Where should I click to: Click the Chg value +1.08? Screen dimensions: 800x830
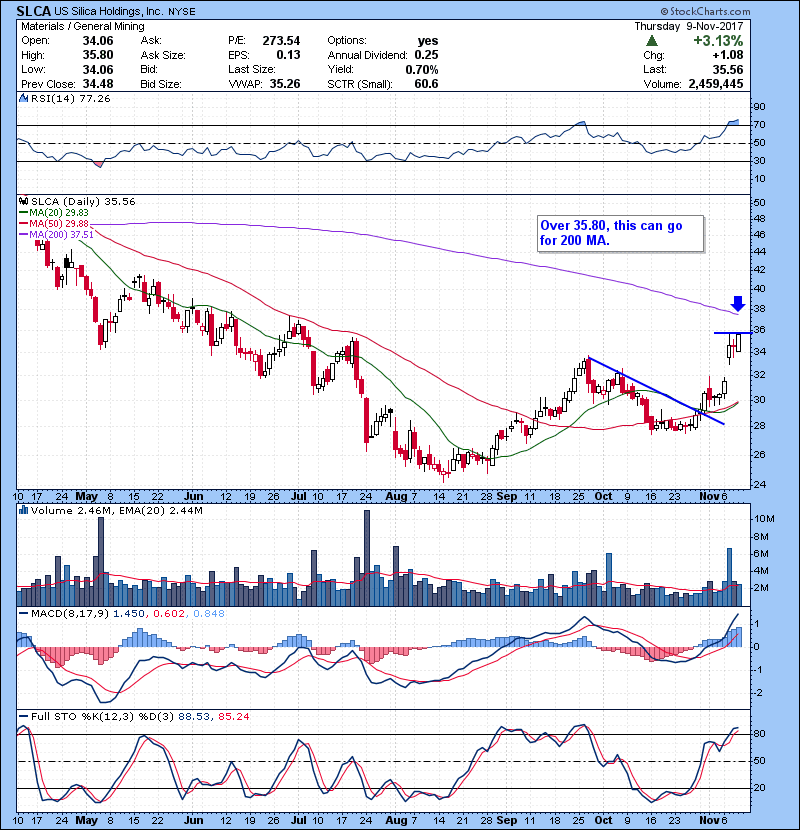click(728, 55)
